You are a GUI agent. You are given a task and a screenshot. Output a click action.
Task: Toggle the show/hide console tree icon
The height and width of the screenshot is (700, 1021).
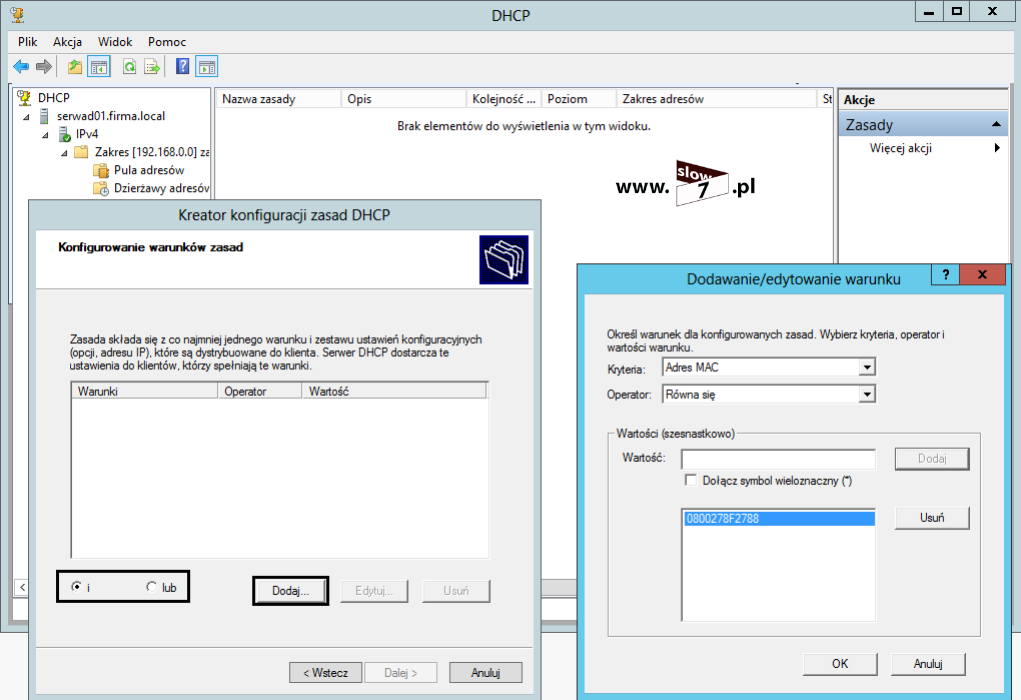point(99,67)
